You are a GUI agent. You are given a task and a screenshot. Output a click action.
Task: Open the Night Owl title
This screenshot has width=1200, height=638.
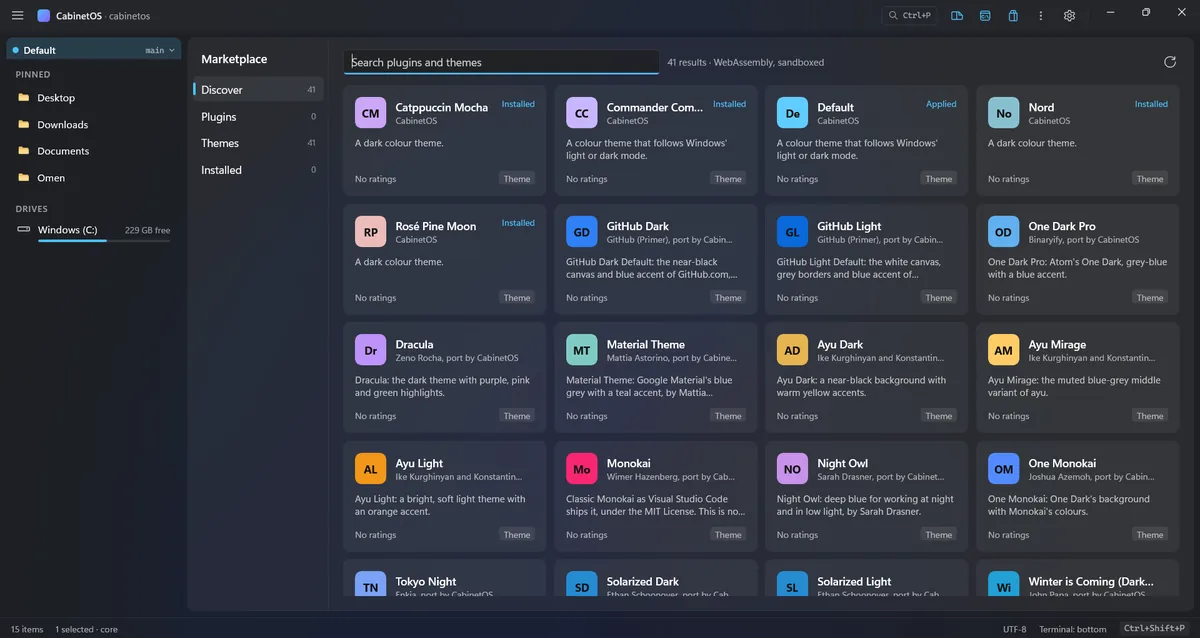pos(842,463)
